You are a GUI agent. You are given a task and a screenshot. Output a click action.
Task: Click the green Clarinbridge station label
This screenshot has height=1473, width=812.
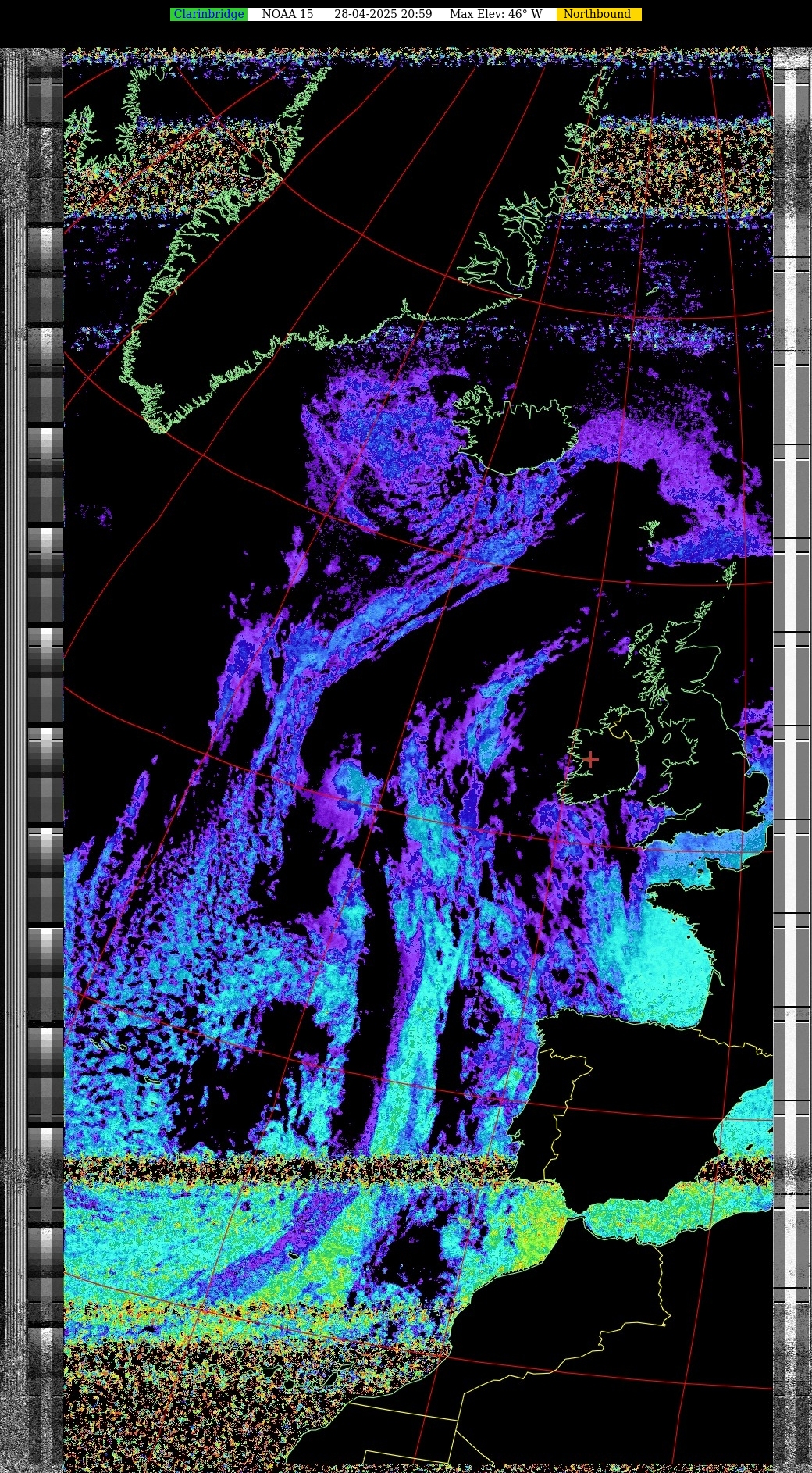(208, 14)
